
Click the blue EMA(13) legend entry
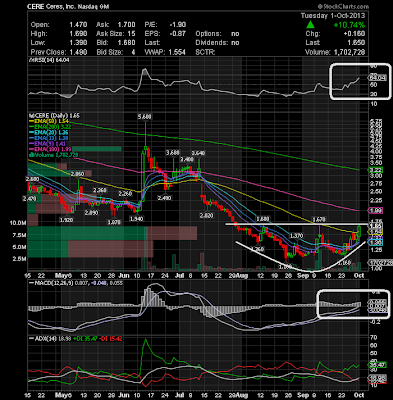[49, 138]
